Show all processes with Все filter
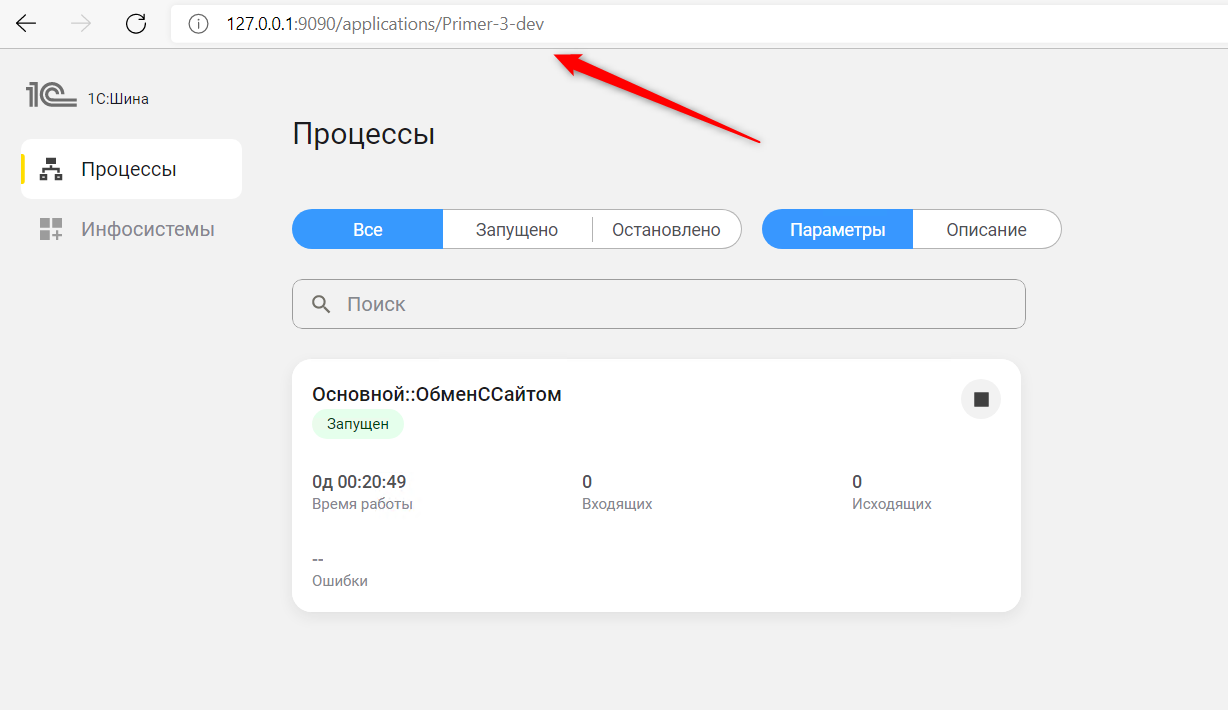 [367, 229]
